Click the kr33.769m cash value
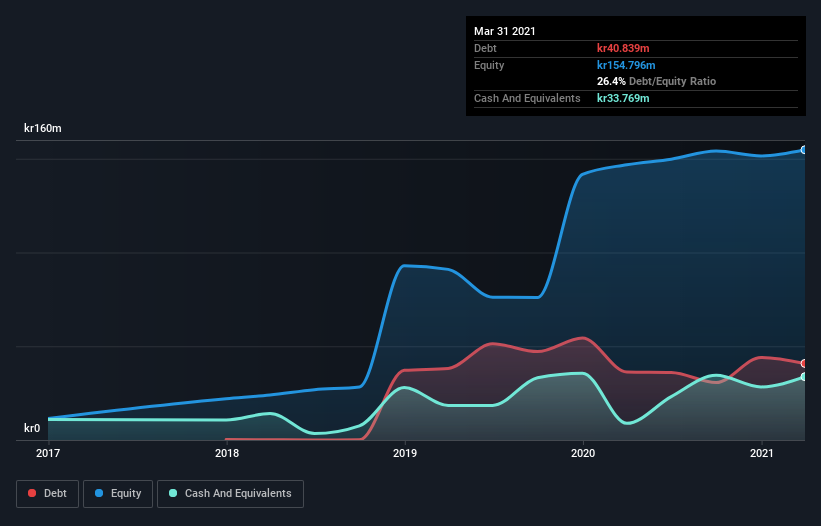Image resolution: width=821 pixels, height=526 pixels. (x=623, y=98)
